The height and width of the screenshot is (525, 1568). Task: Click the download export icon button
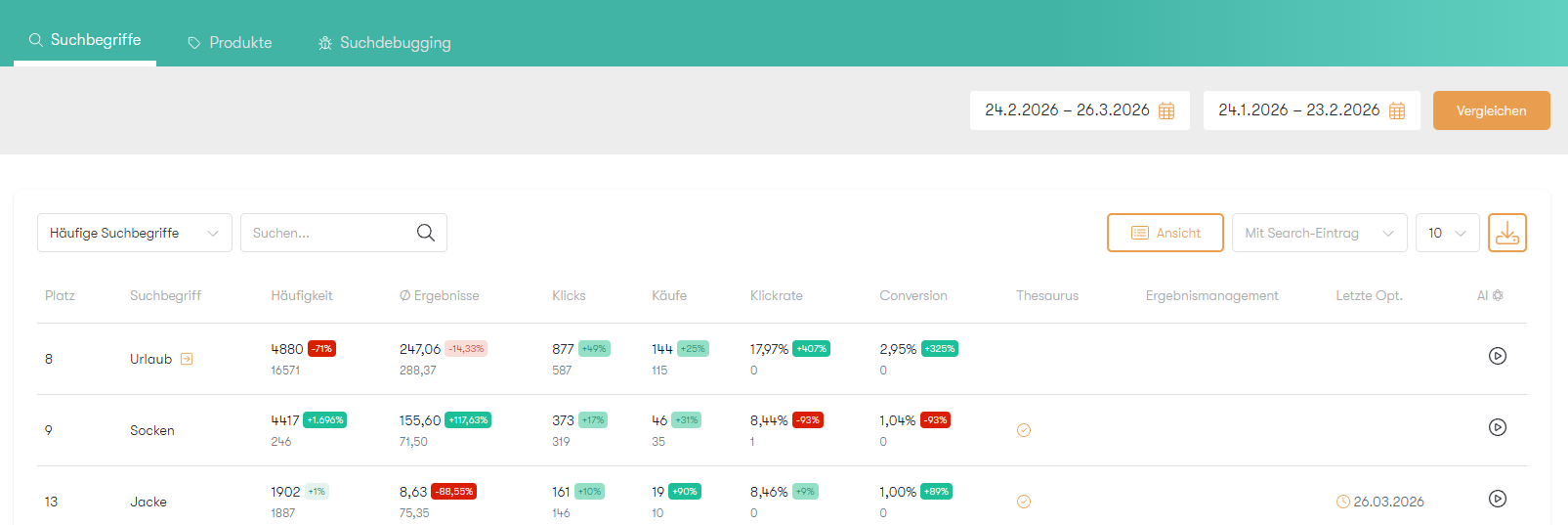point(1506,233)
